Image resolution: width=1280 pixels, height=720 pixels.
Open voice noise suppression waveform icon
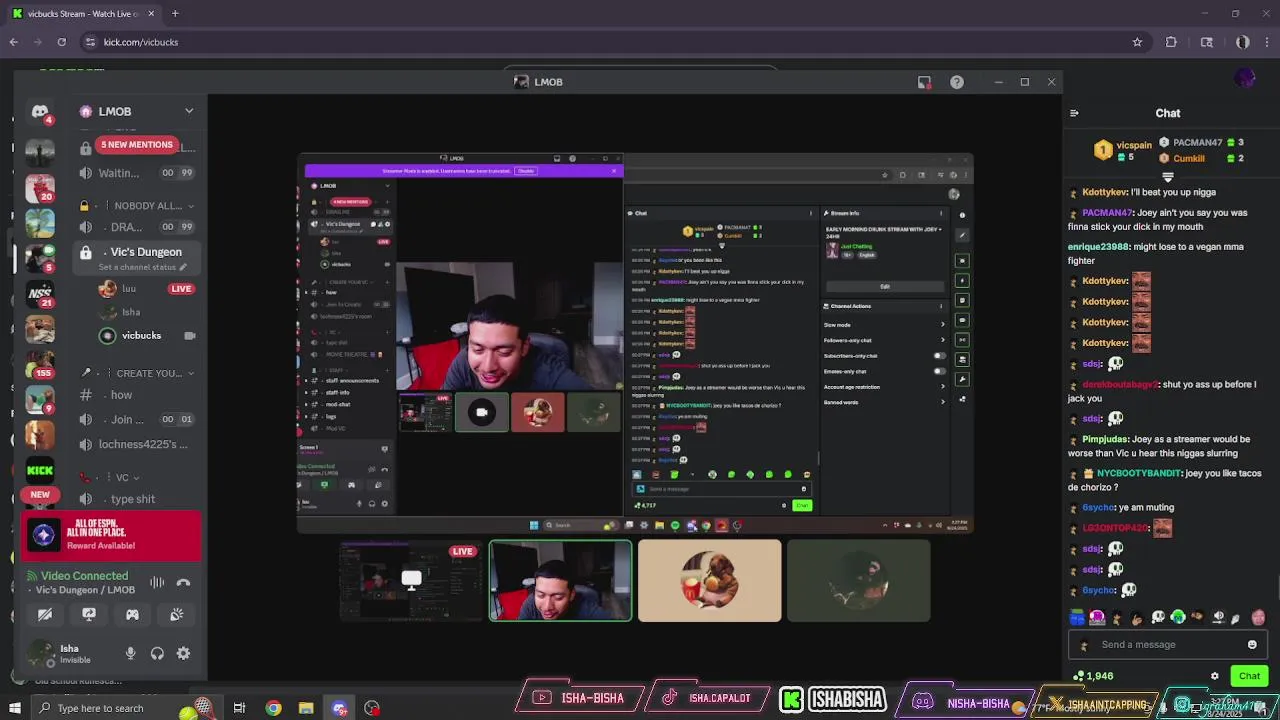(157, 582)
